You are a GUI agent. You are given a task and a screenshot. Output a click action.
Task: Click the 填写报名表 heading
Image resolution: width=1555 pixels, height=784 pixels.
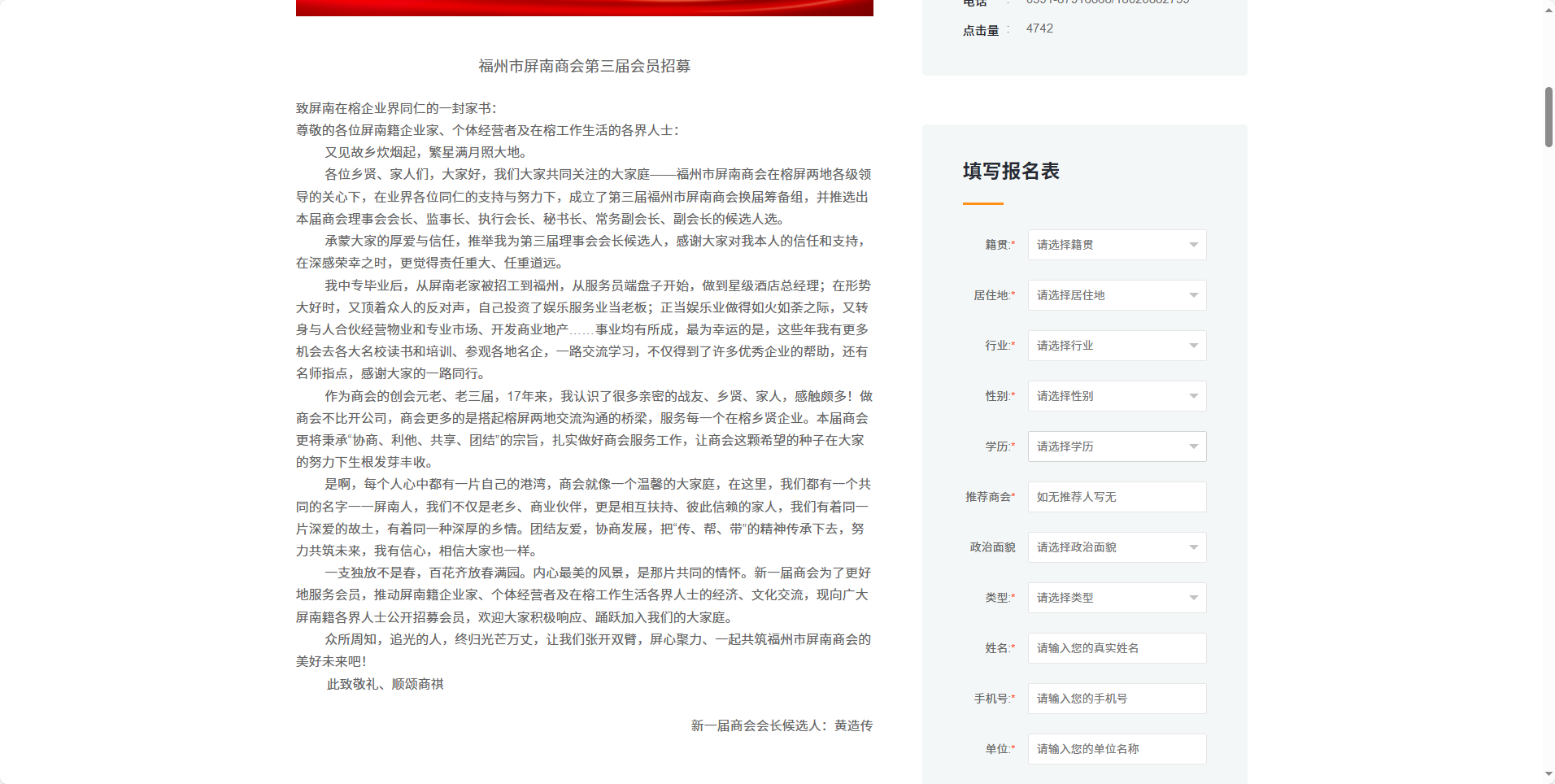(1011, 171)
